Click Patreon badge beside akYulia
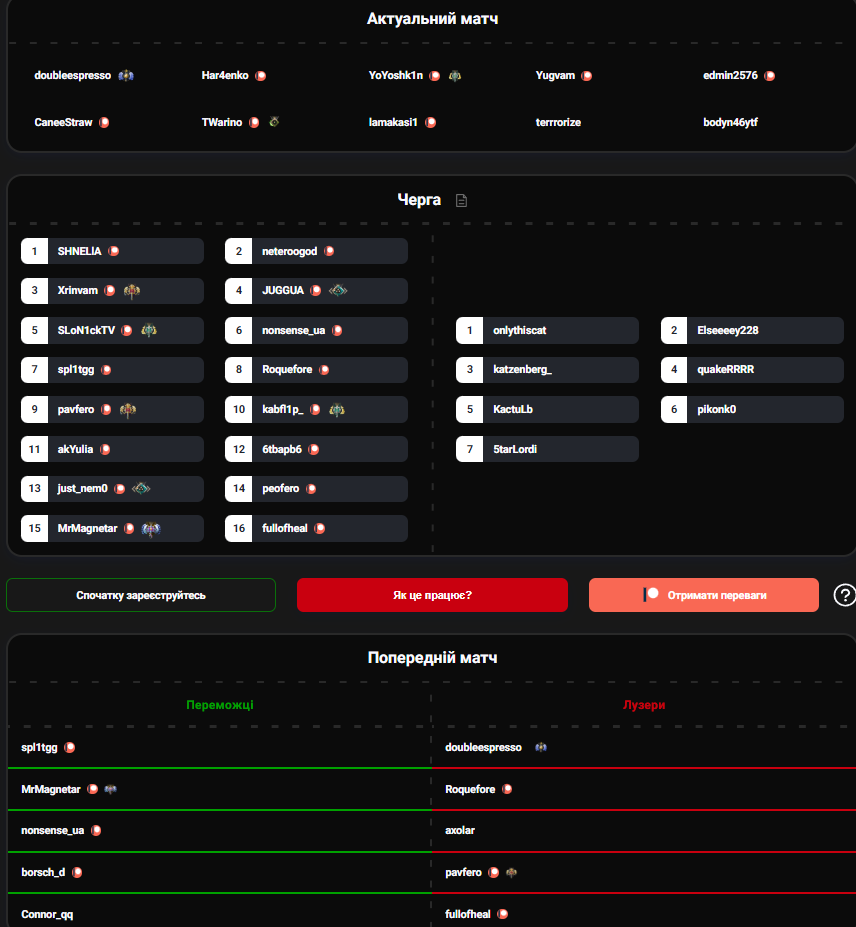Screen dimensions: 856x927 pos(105,449)
